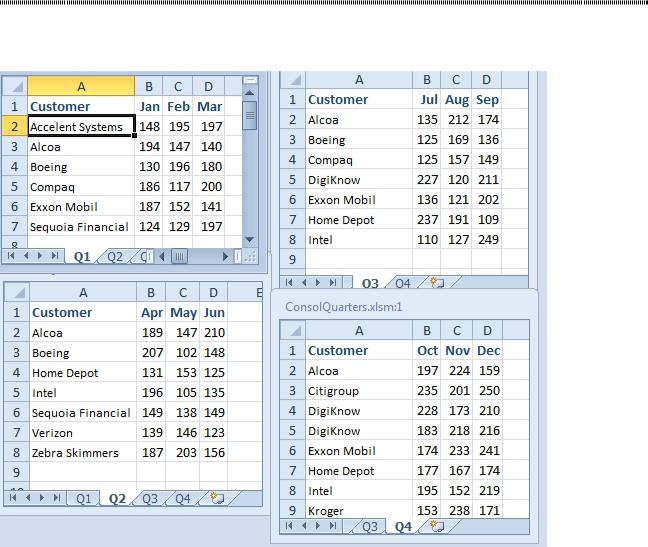Switch to Q1 tab in Q2 window
This screenshot has width=648, height=547.
(x=83, y=499)
